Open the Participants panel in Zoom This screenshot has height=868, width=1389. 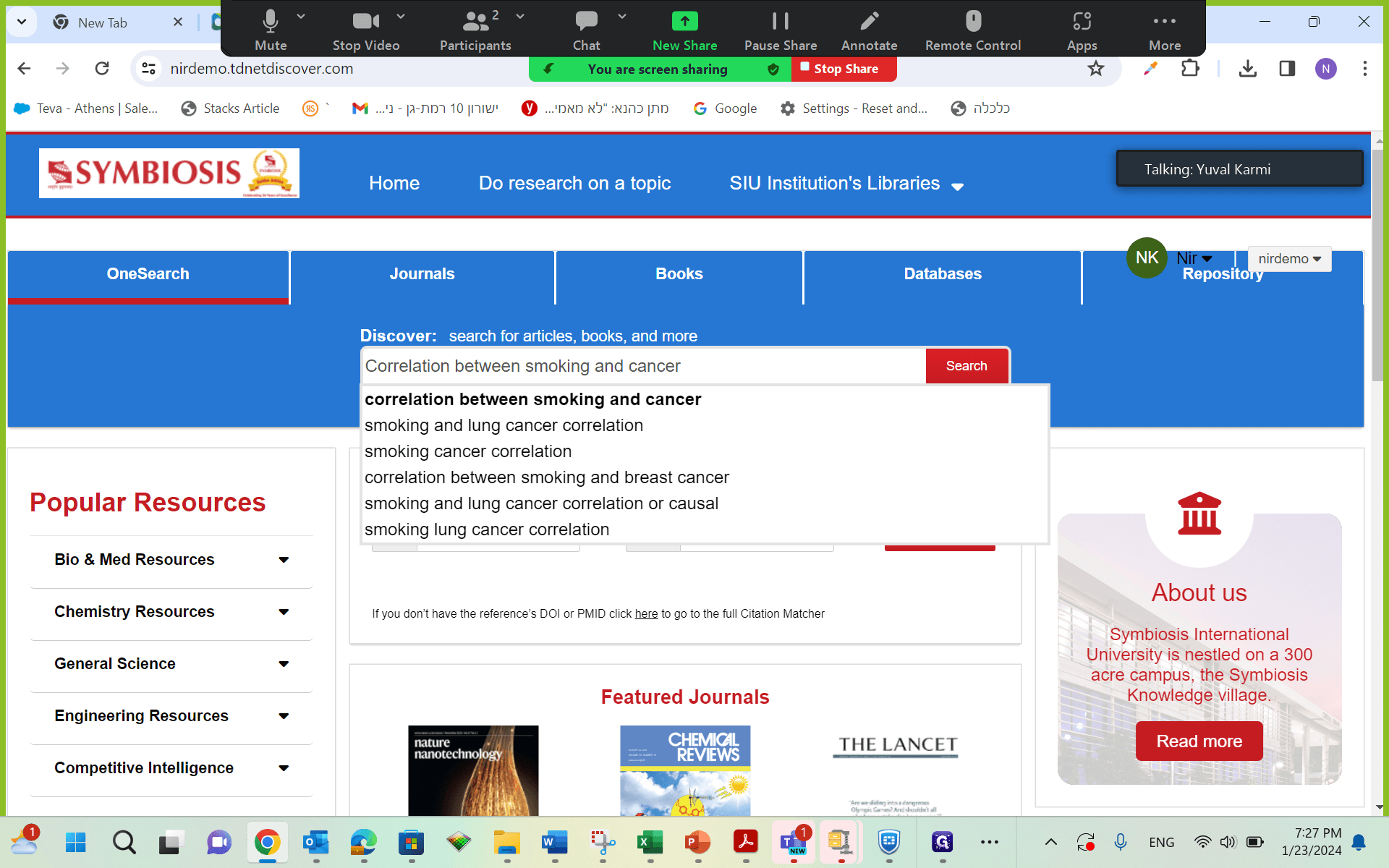(475, 29)
